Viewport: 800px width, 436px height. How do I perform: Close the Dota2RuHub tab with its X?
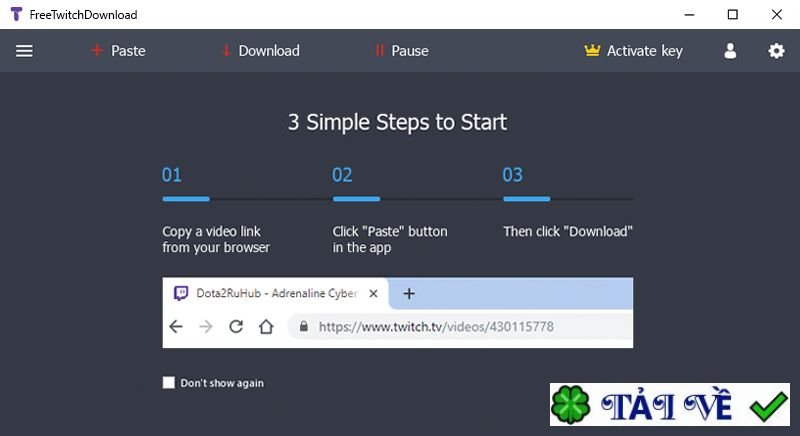(373, 294)
